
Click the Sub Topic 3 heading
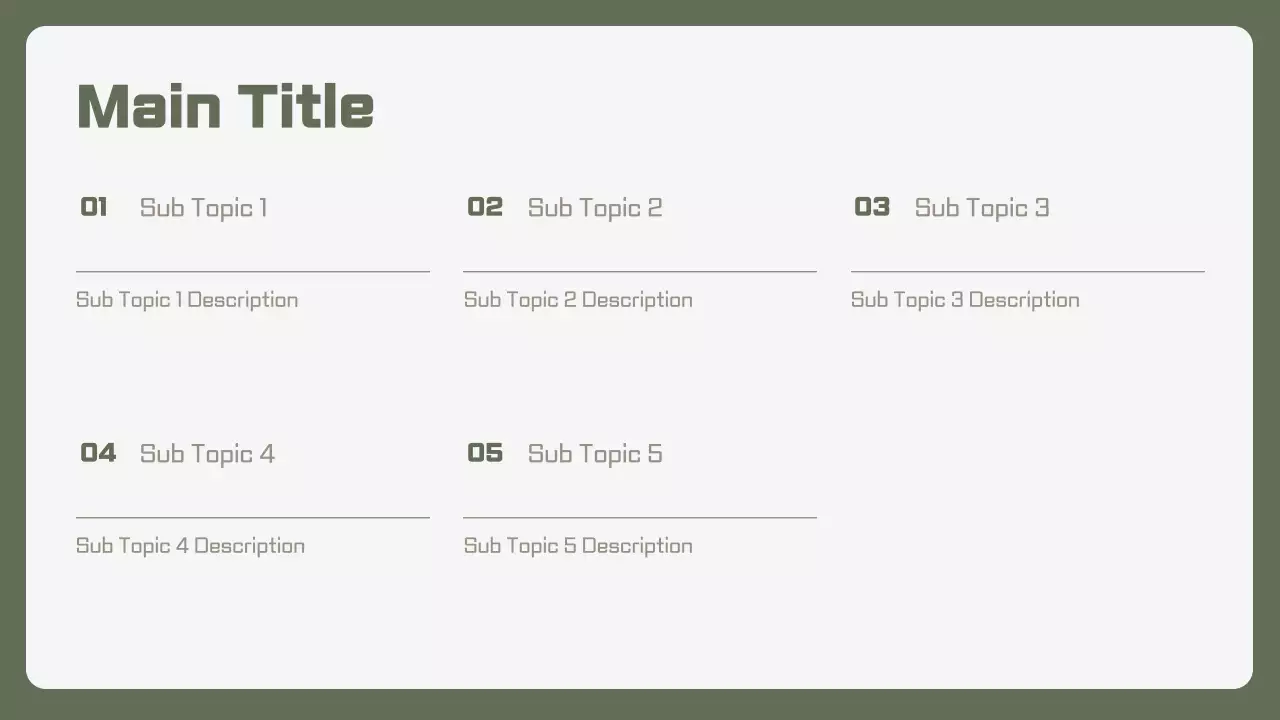pos(981,207)
